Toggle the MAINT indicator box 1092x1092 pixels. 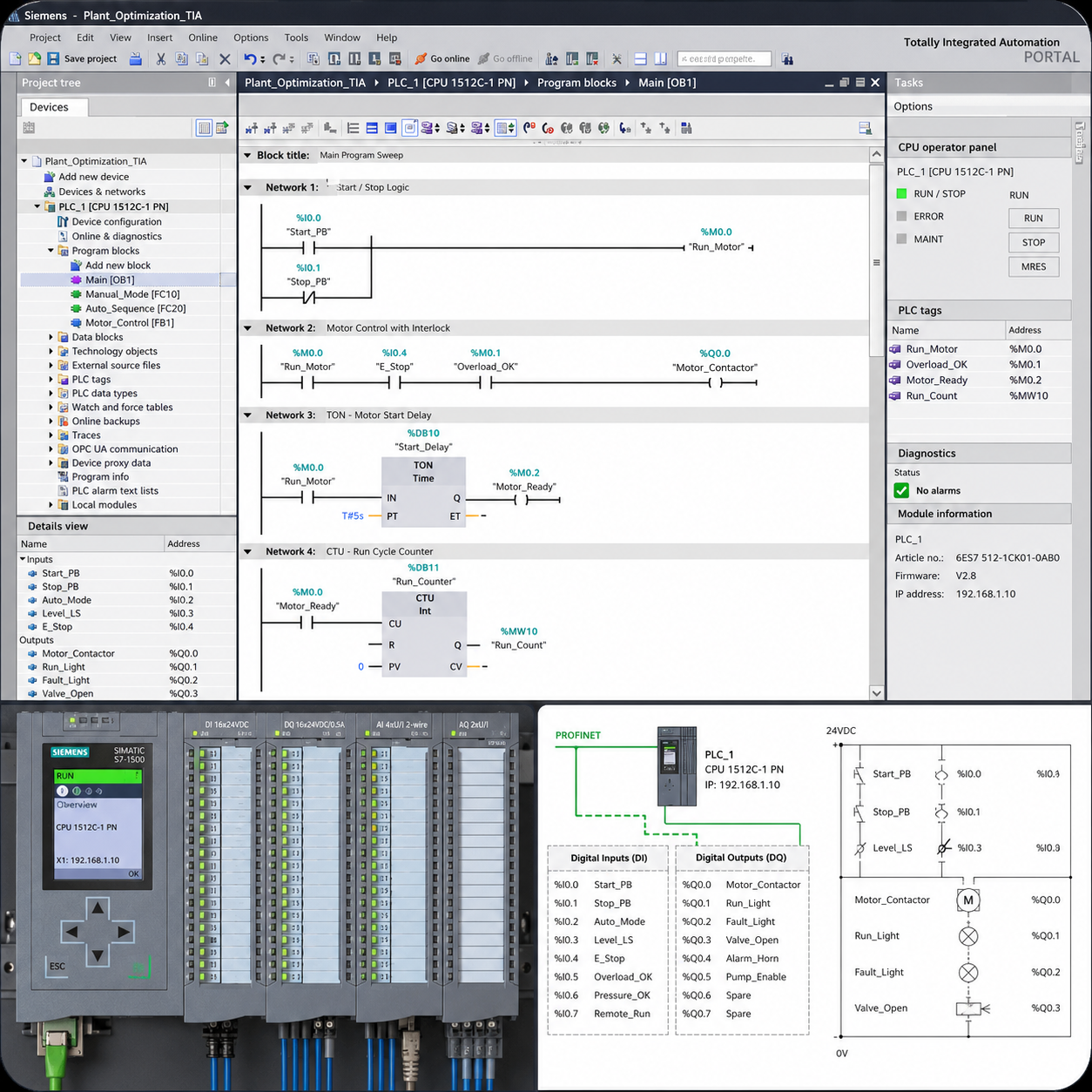[x=901, y=239]
